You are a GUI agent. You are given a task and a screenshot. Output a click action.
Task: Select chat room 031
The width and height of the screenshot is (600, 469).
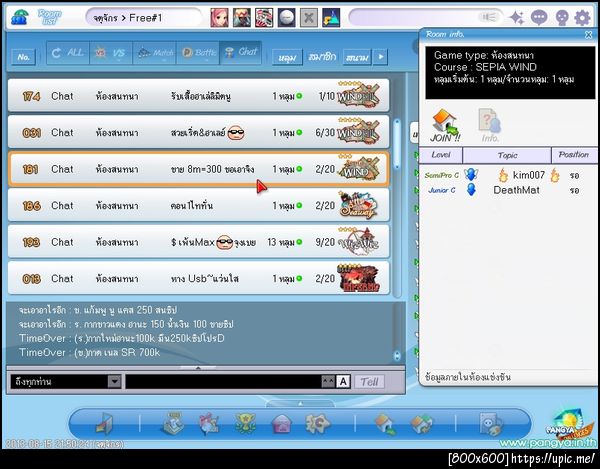click(199, 132)
